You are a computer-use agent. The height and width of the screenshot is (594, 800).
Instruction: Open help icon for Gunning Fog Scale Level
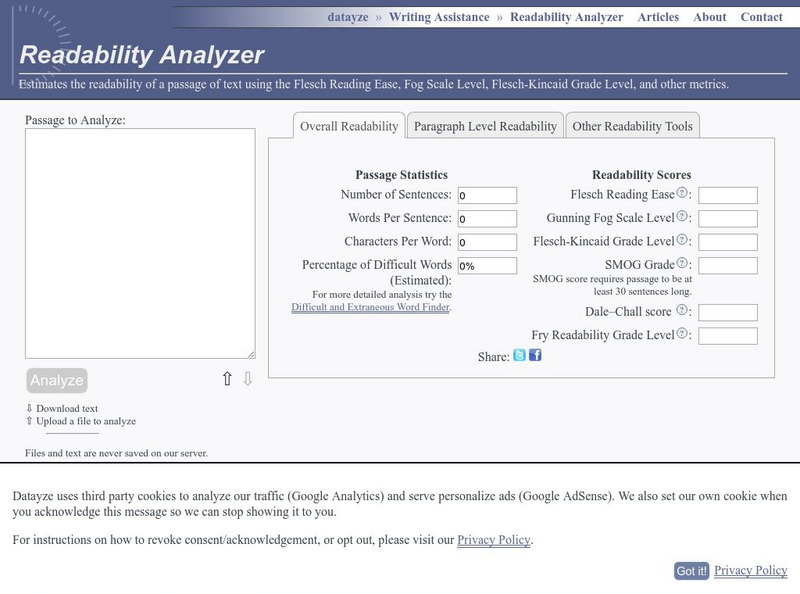pos(682,216)
